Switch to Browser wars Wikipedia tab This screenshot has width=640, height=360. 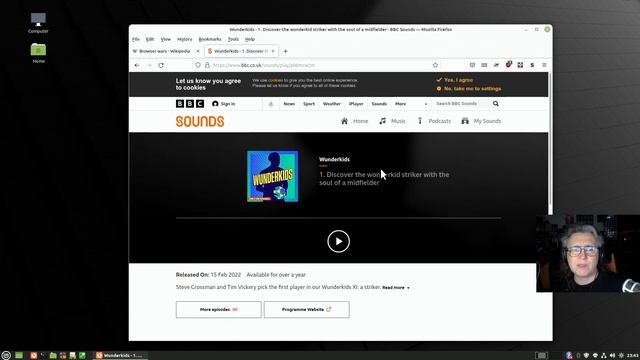pos(165,51)
